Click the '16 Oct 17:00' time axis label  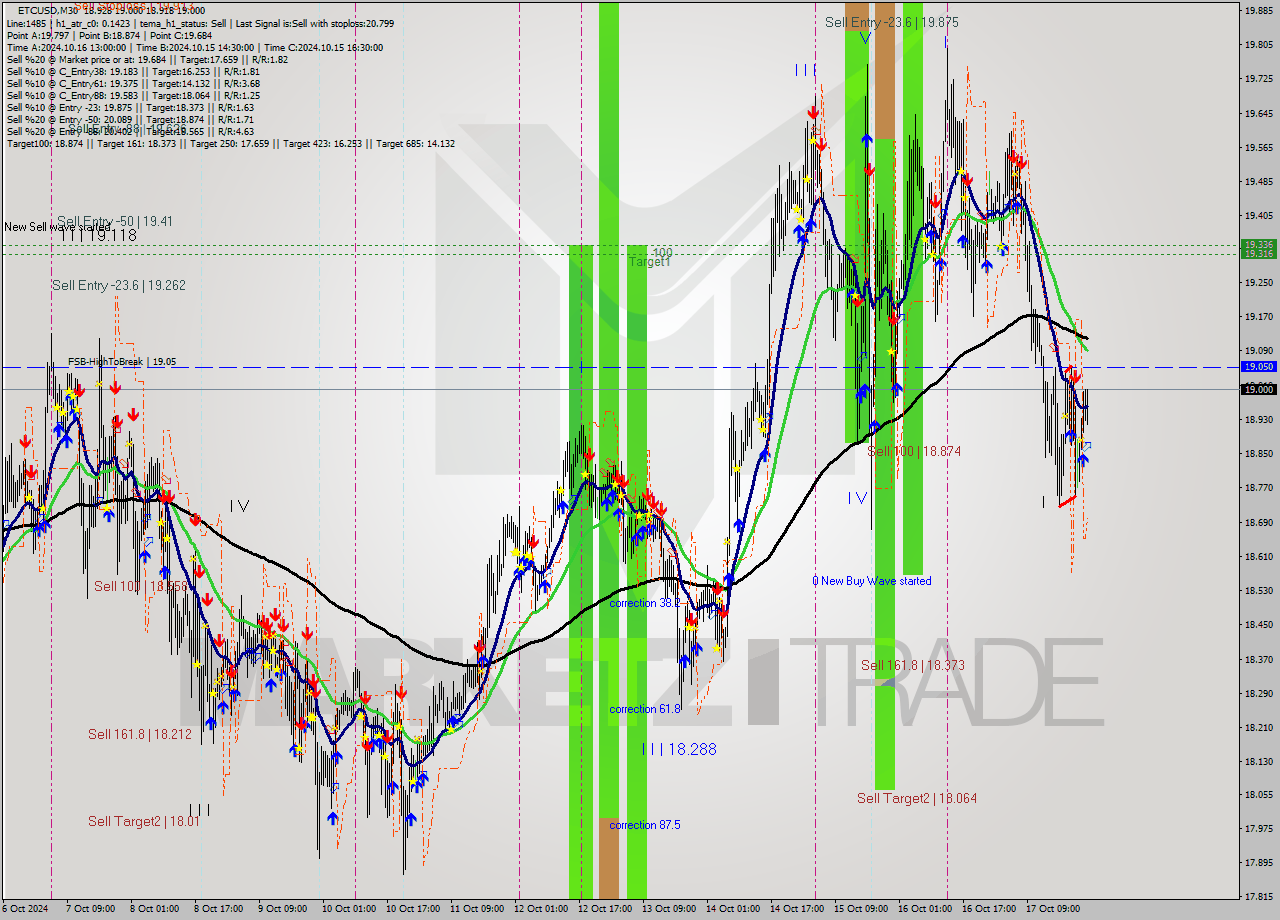[x=989, y=909]
